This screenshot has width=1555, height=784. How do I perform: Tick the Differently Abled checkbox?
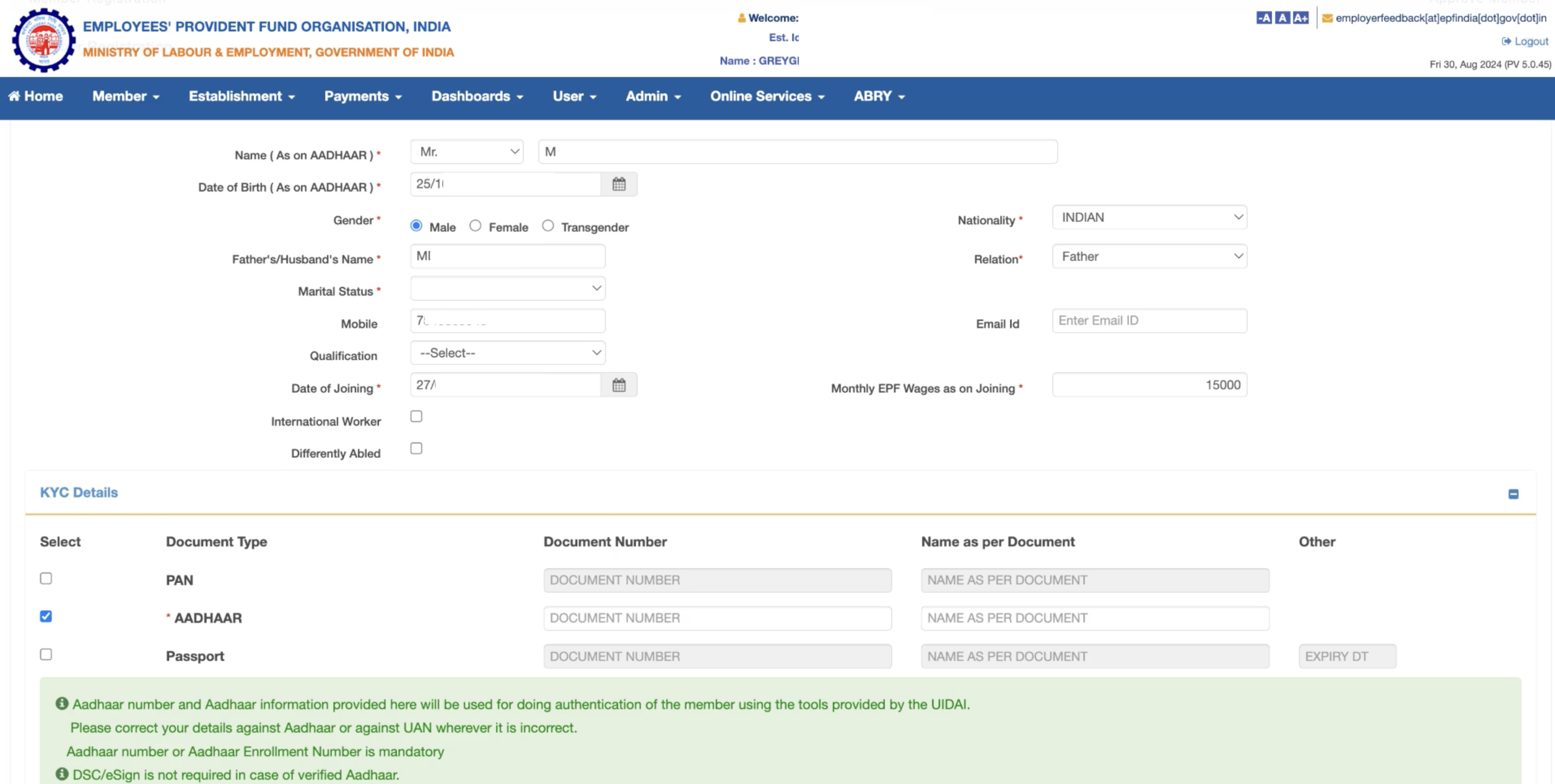click(416, 448)
